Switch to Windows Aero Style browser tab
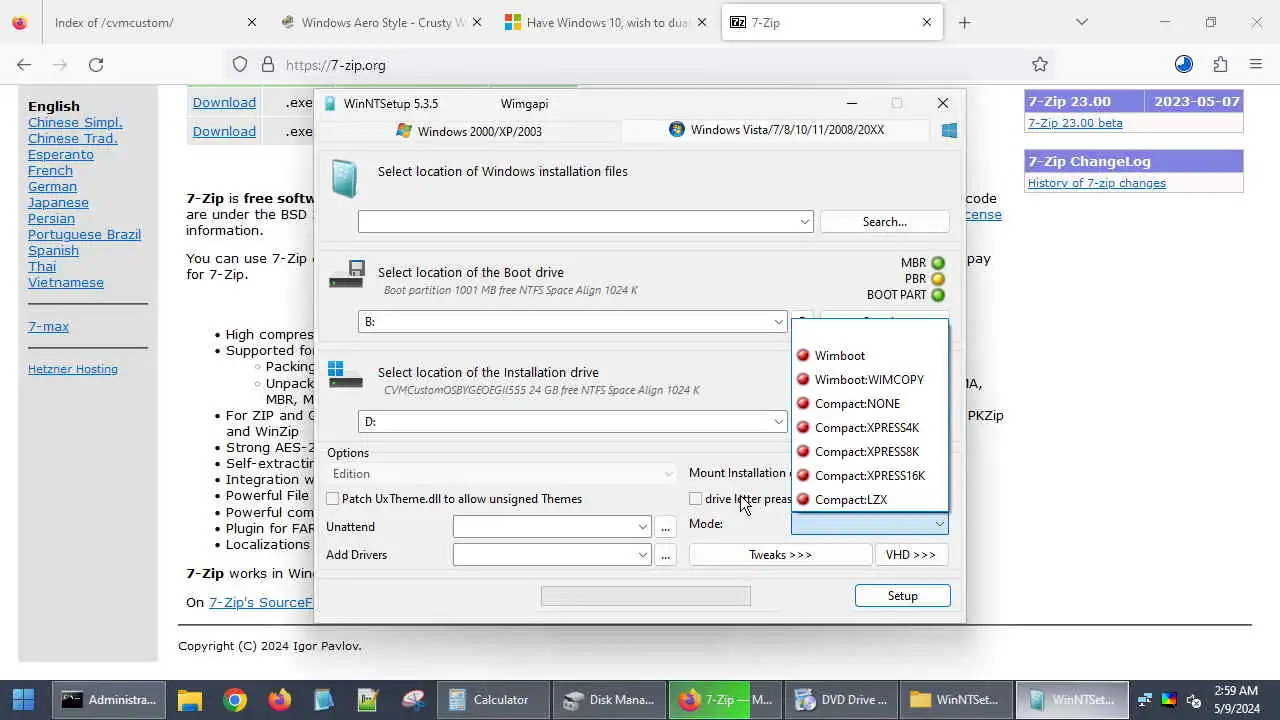1280x720 pixels. pyautogui.click(x=383, y=22)
